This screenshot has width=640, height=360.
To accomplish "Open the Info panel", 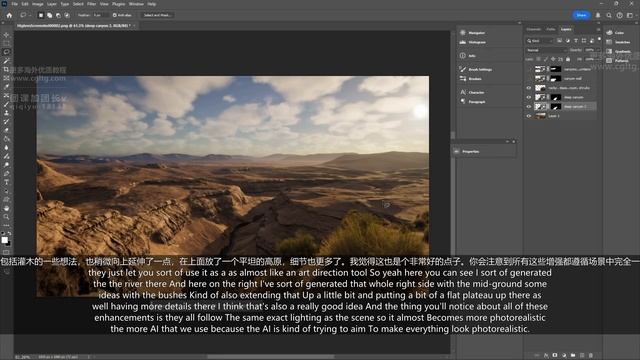I will [x=468, y=56].
